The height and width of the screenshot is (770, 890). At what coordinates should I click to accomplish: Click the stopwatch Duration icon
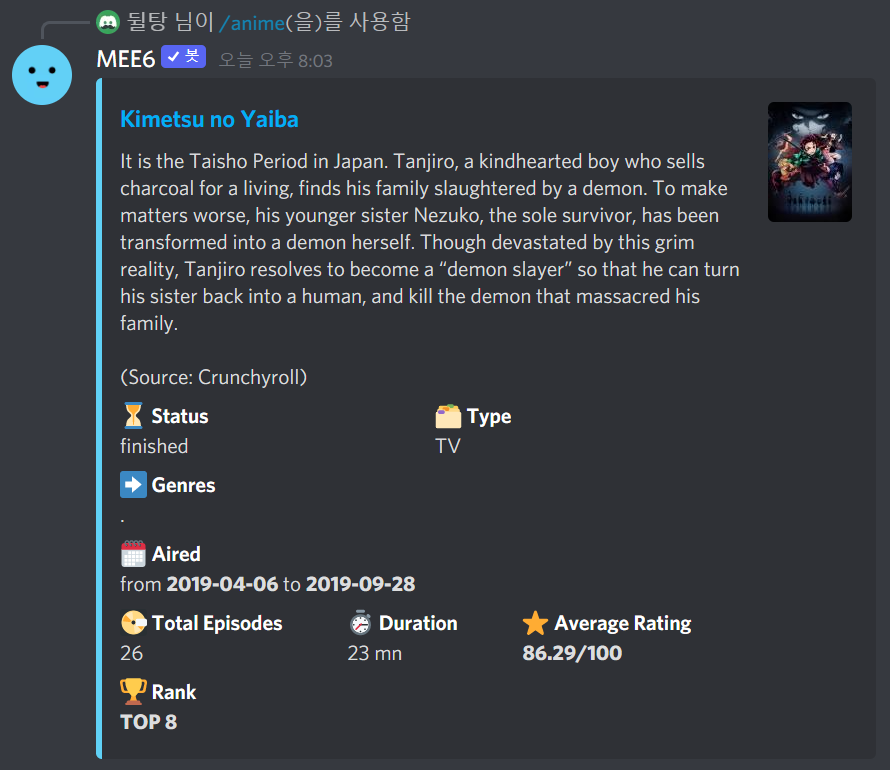[x=360, y=622]
